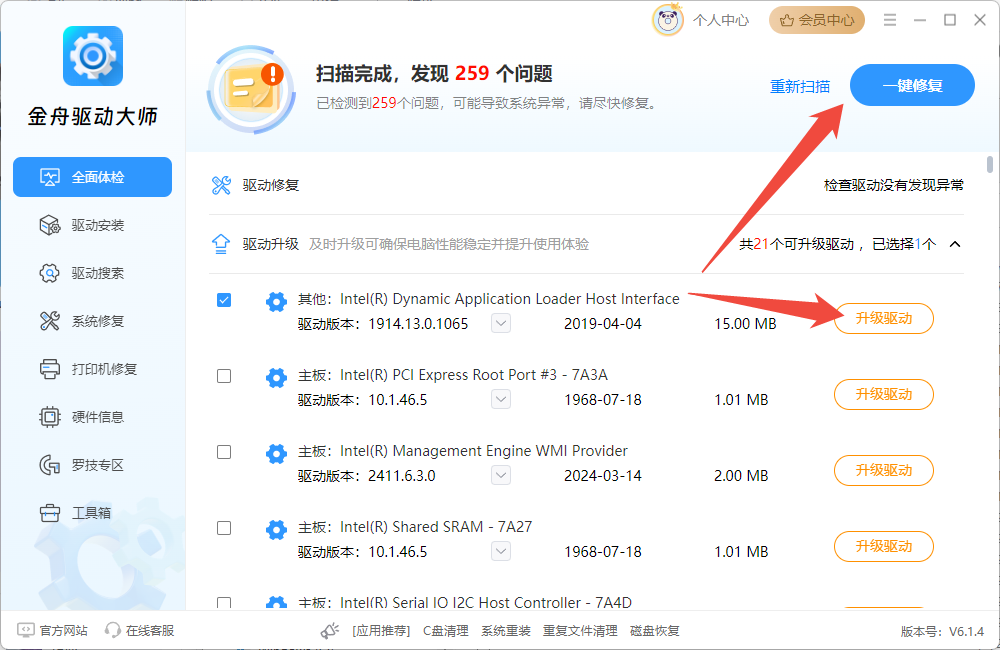The height and width of the screenshot is (650, 1000).
Task: Click the date 2019-04-04
Action: [x=603, y=324]
